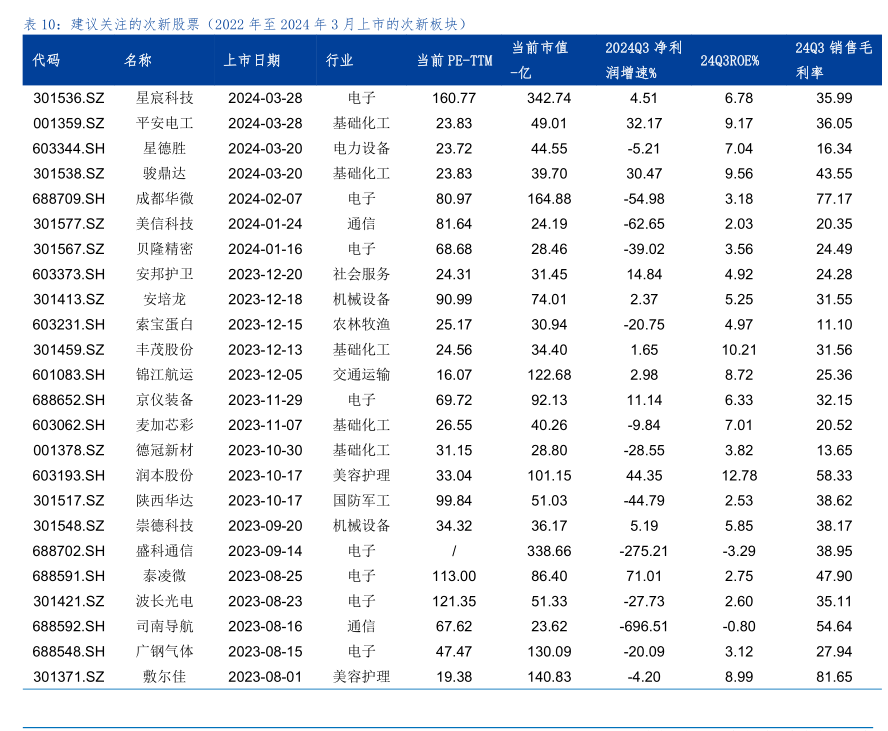Click the industry cell 国防军工

[361, 500]
